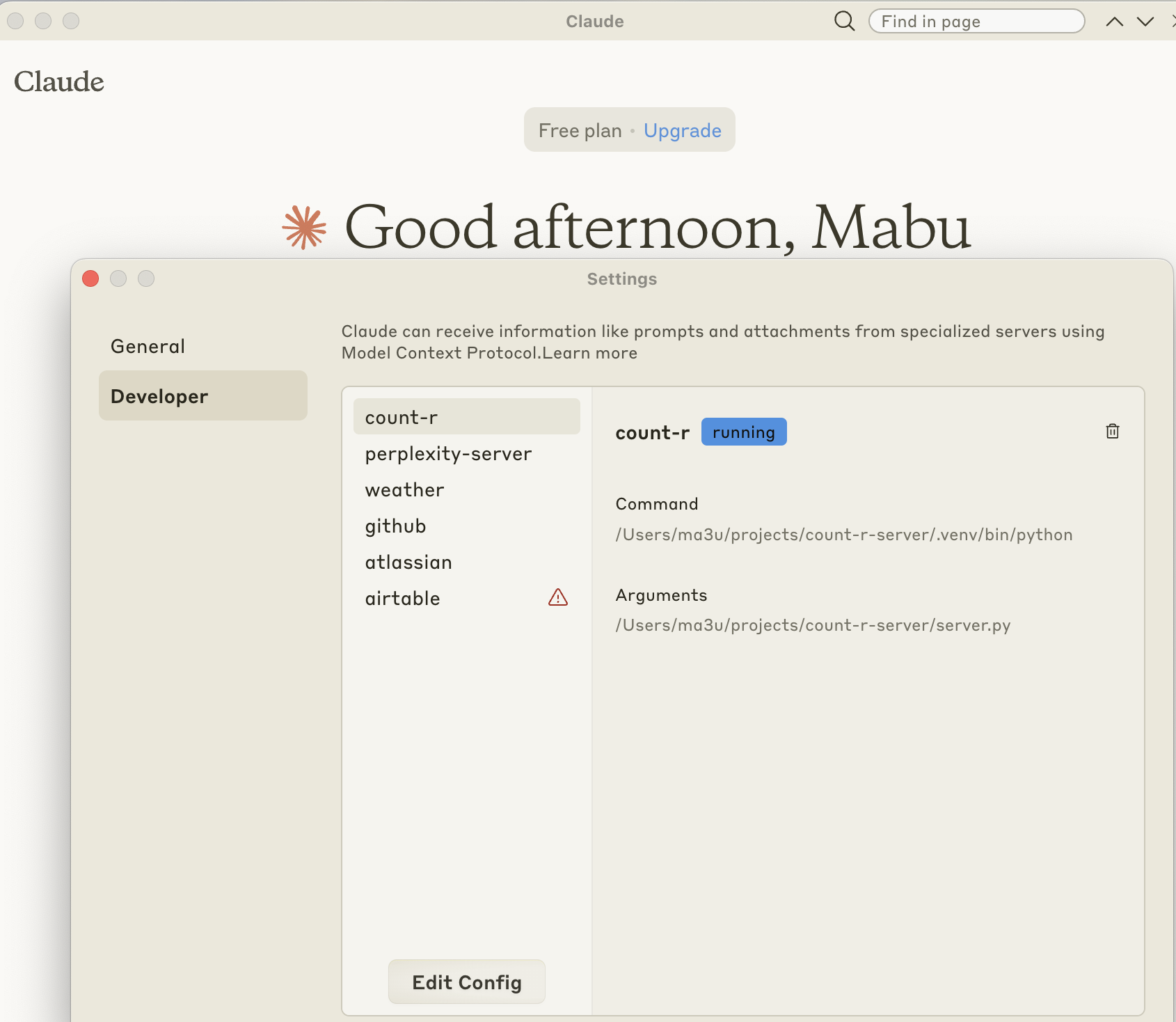Click the Find in page search field
The width and height of the screenshot is (1176, 1022).
976,21
